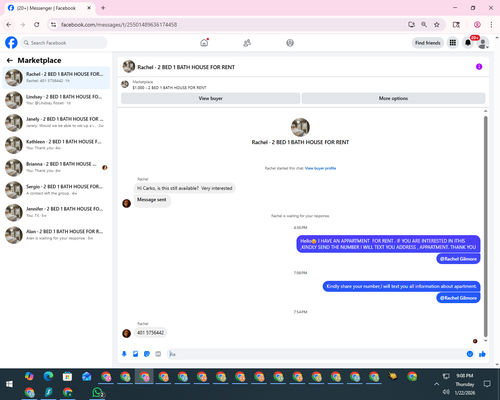Open the Lindsay conversation in Marketplace list
This screenshot has height=400, width=500.
pos(56,100)
